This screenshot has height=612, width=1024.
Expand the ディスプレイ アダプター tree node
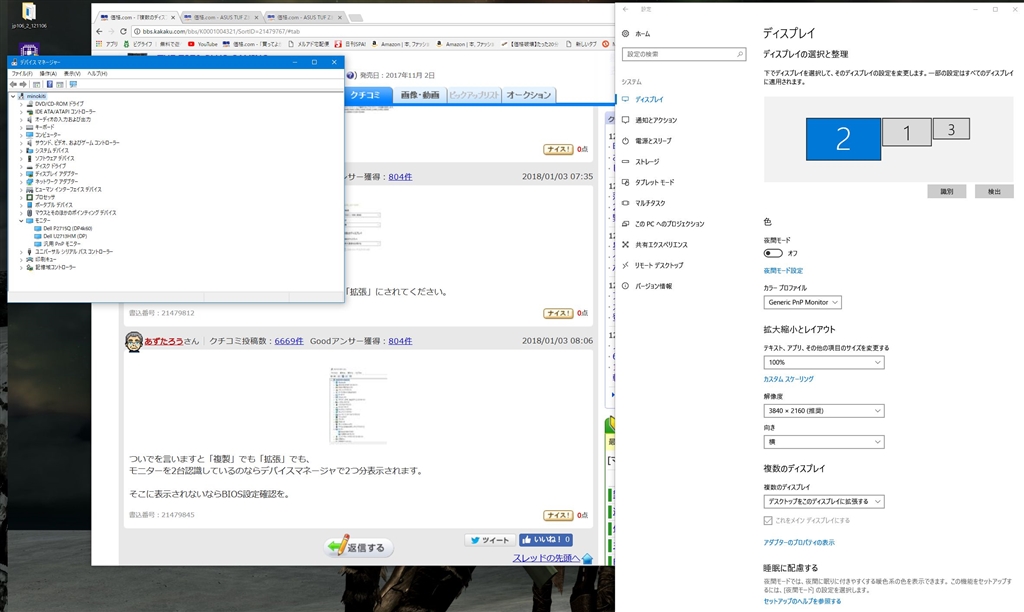pos(21,174)
